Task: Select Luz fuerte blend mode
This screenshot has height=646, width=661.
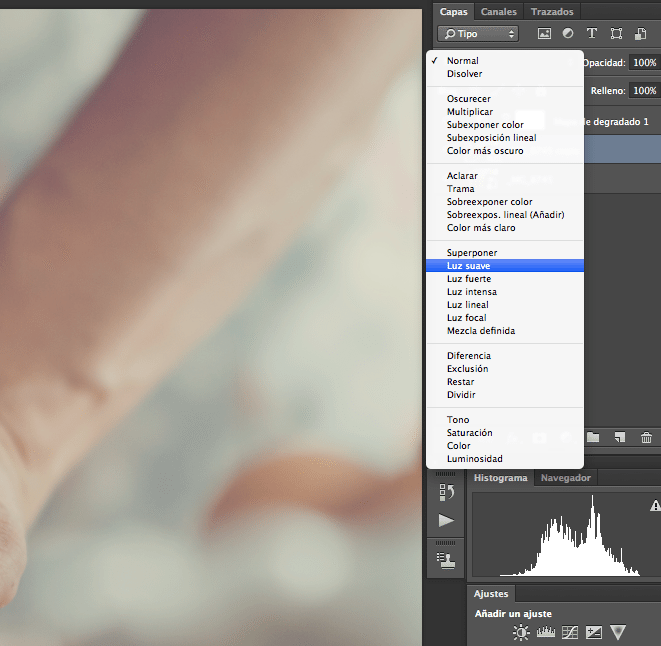Action: tap(505, 279)
